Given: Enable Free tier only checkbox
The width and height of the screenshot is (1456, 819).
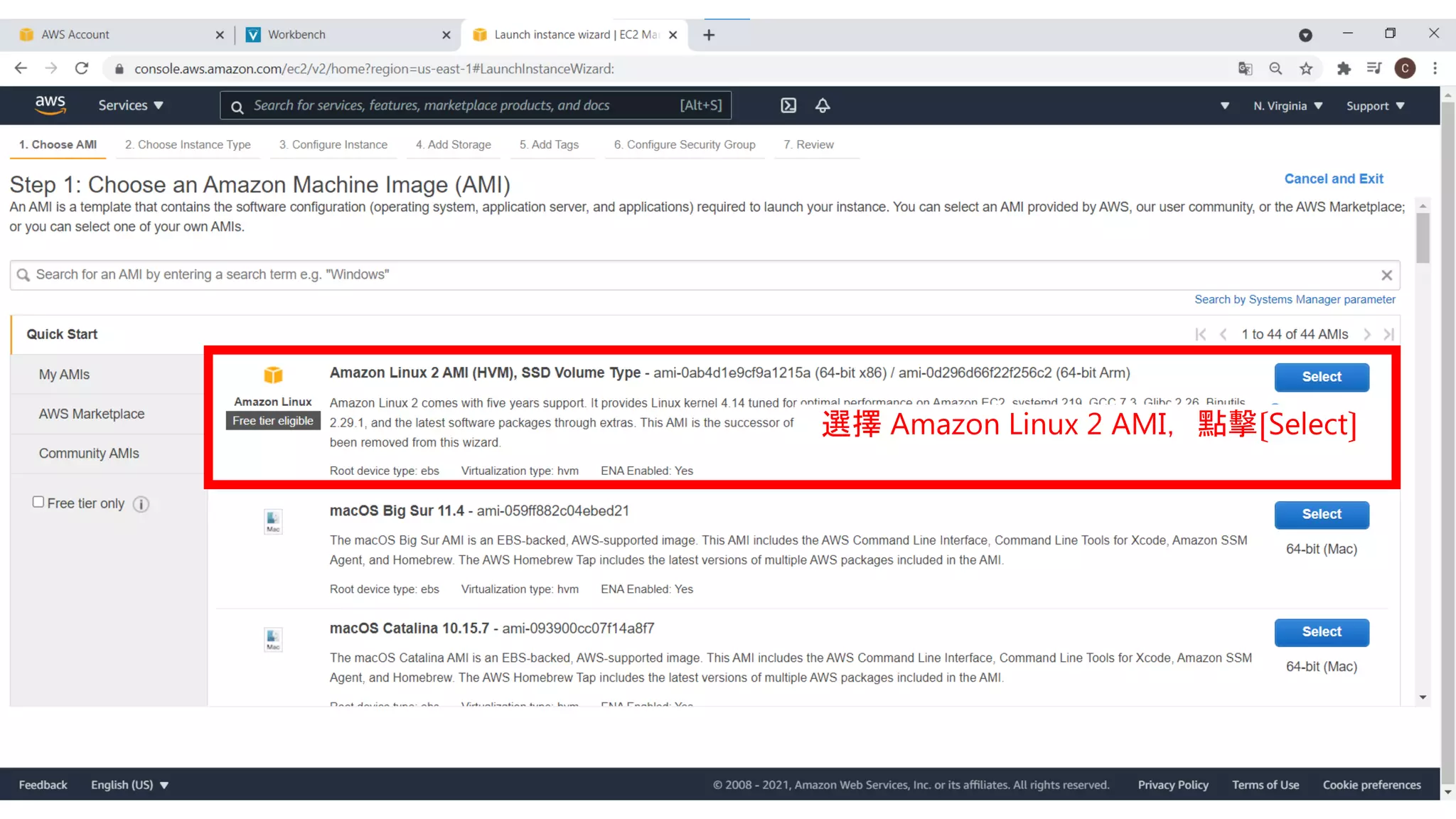Looking at the screenshot, I should pos(38,502).
